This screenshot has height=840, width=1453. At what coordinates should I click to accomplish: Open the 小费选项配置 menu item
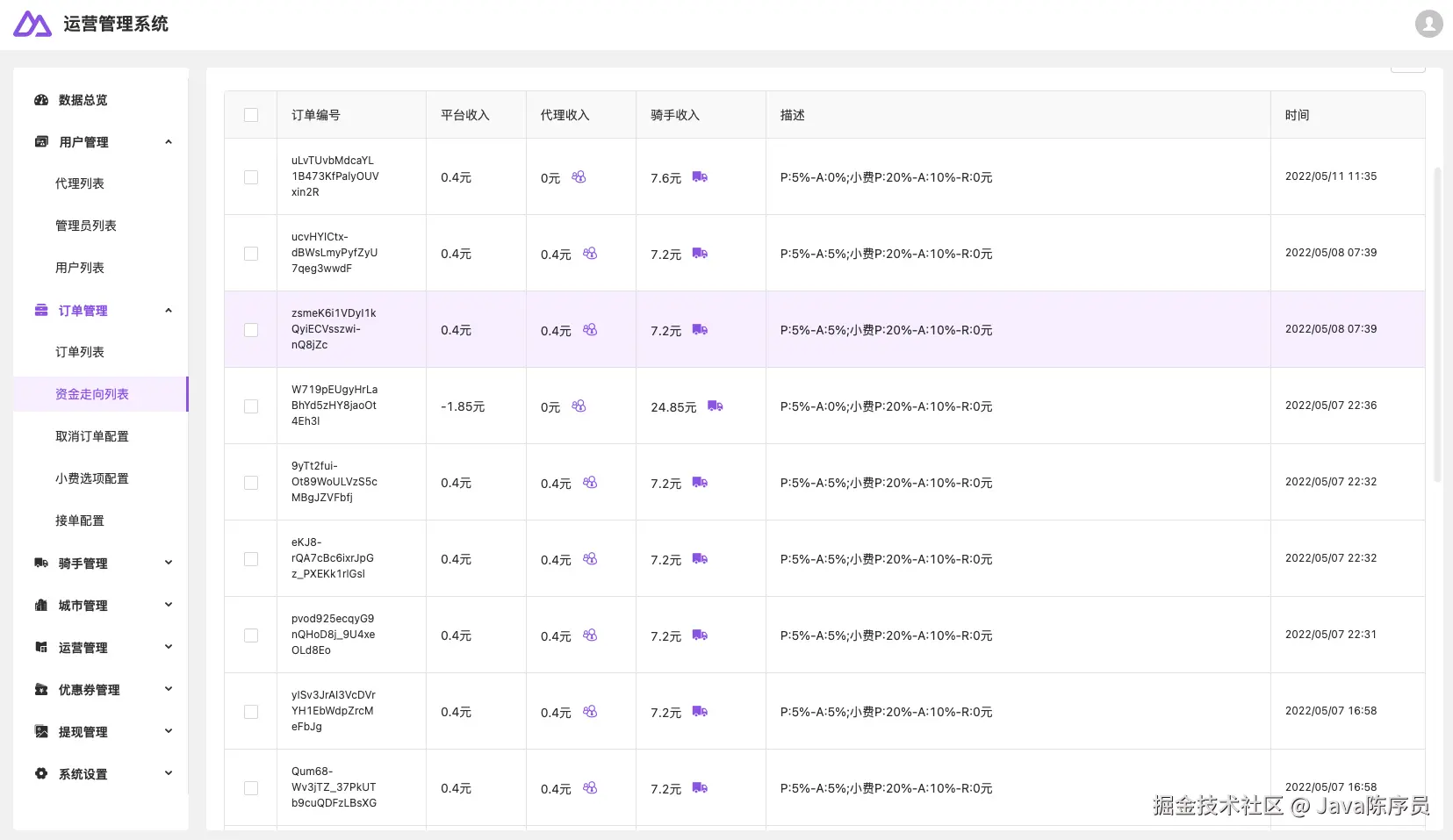[x=92, y=478]
